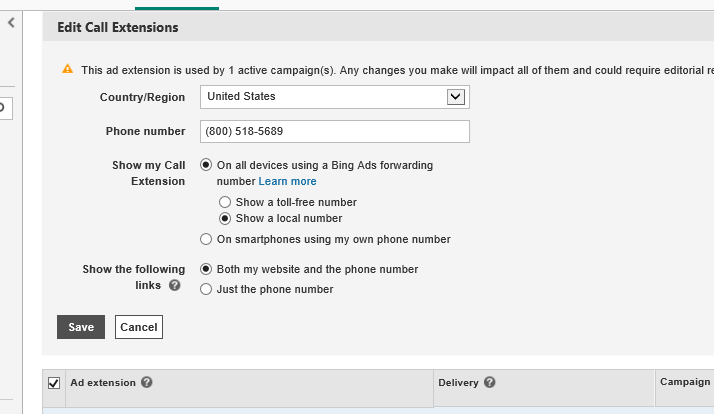Choose On smartphones using my own phone number

[207, 239]
